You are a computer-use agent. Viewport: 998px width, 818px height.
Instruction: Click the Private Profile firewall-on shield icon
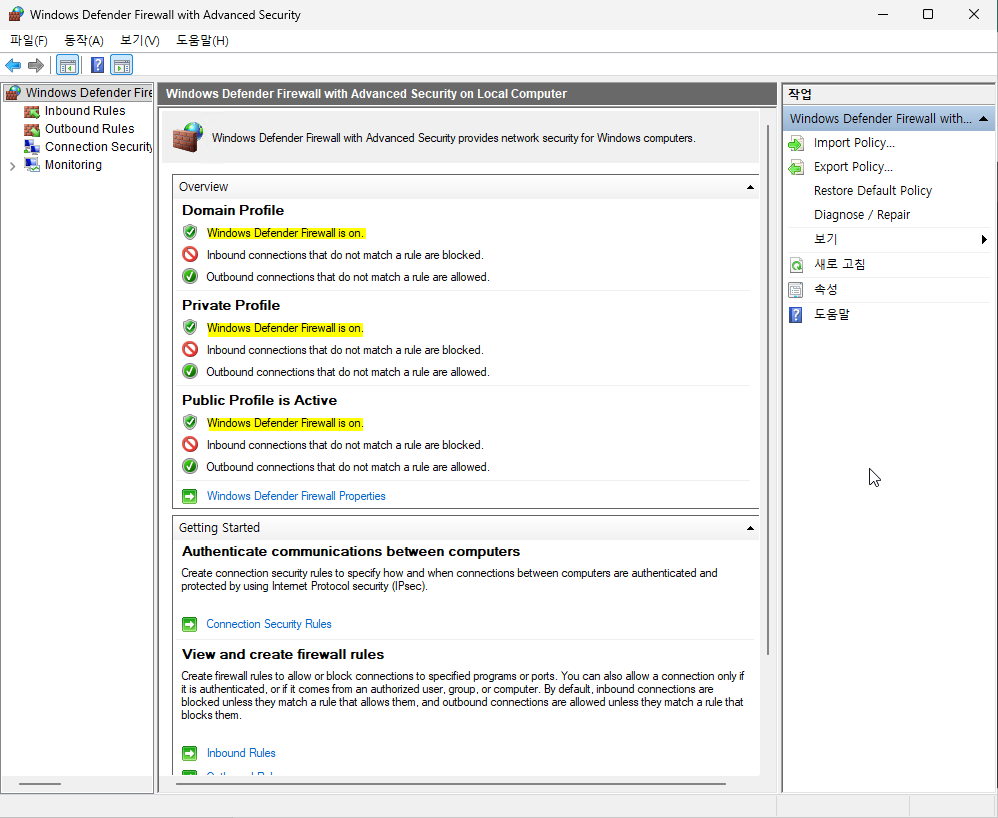[x=190, y=327]
